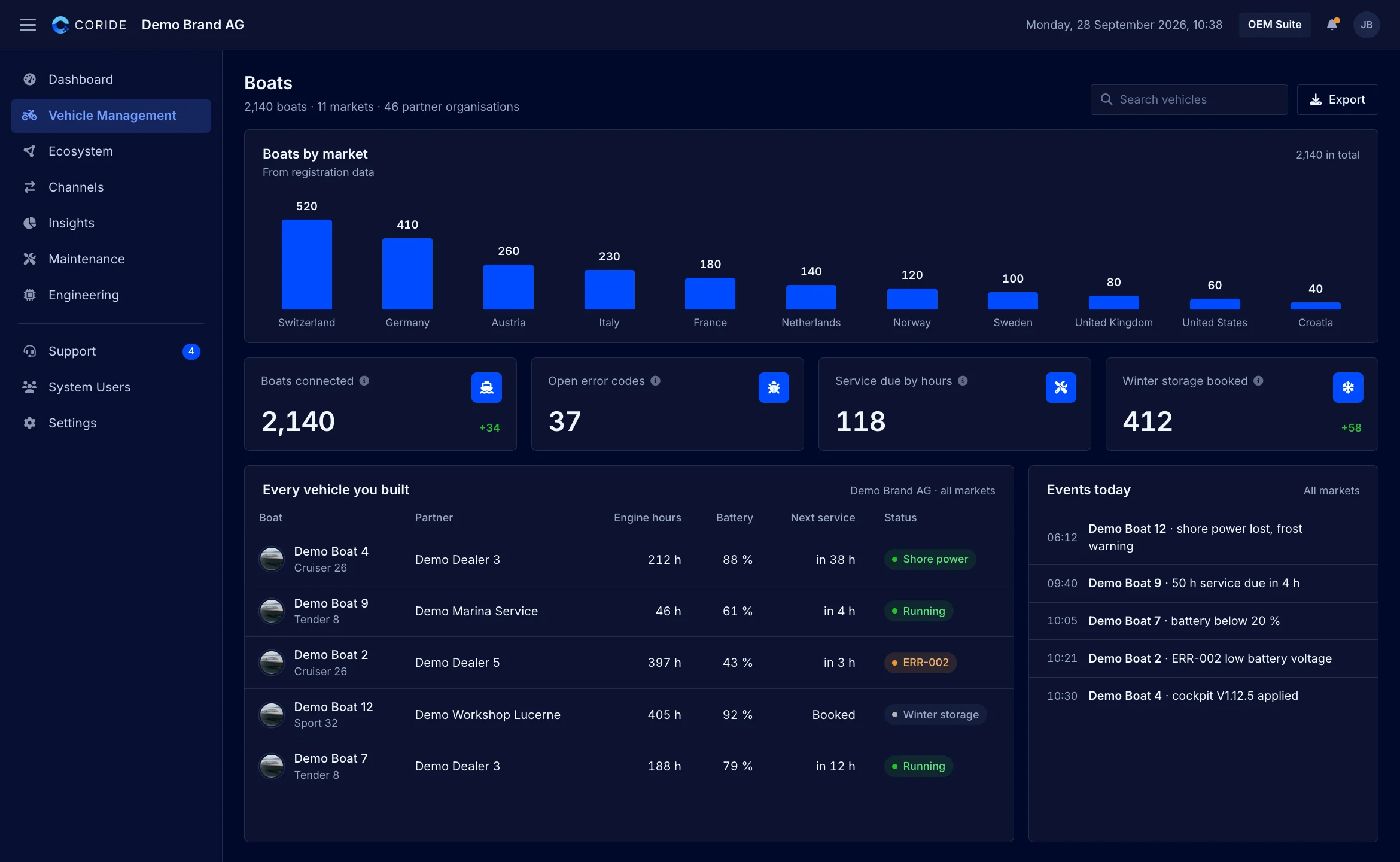The image size is (1400, 862).
Task: Open the 10:30 cockpit V1.12.5 applied event
Action: 1203,696
